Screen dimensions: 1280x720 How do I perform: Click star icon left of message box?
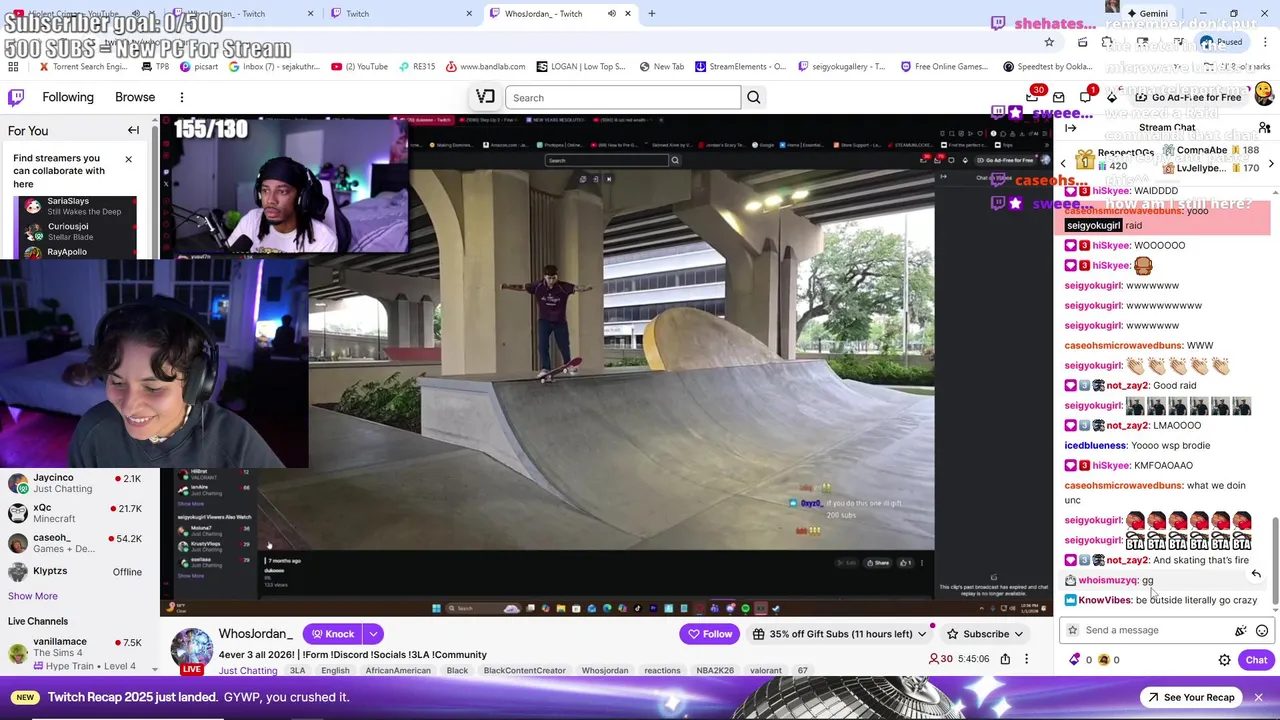coord(1073,630)
